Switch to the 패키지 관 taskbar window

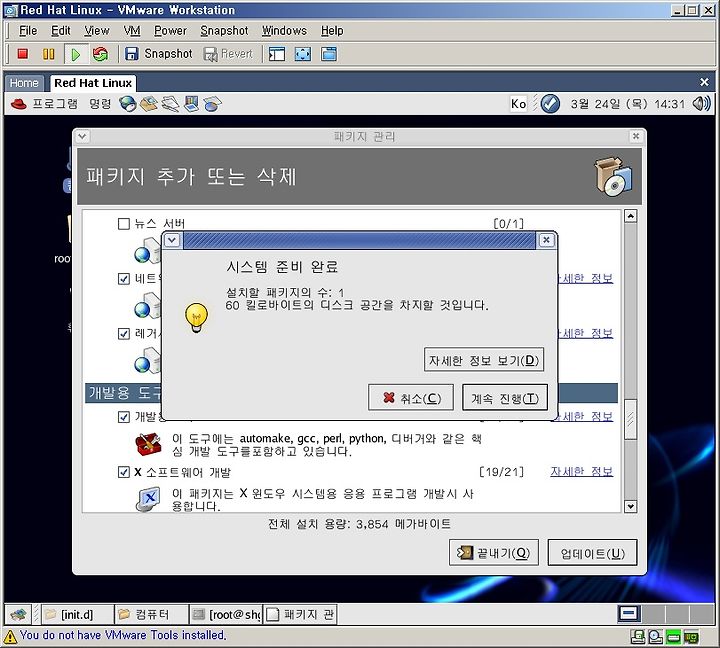(300, 614)
